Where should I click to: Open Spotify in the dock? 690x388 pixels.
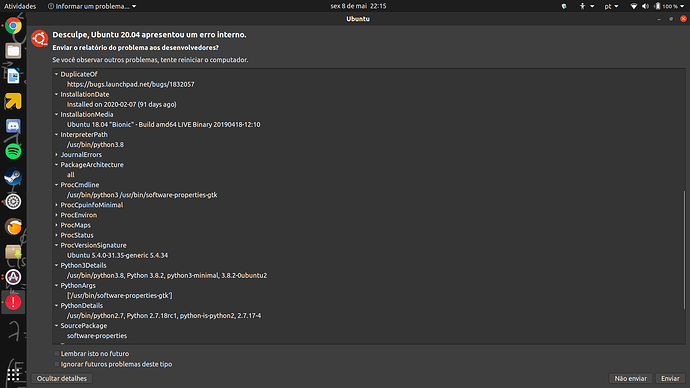[x=13, y=151]
